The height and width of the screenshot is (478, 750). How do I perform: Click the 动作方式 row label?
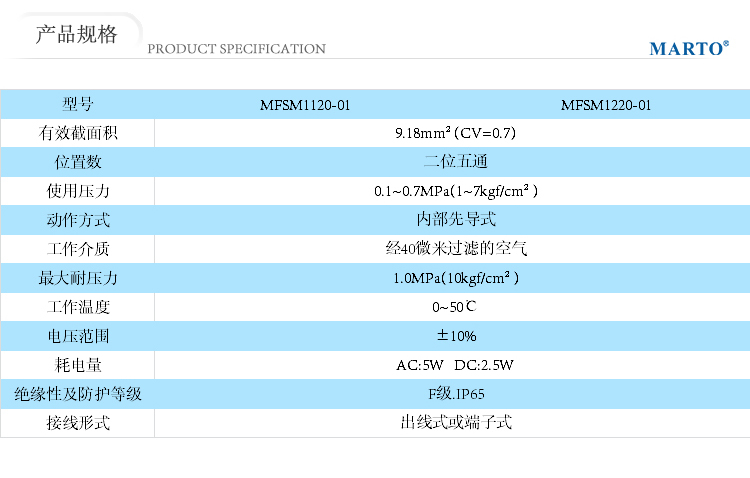(x=78, y=220)
